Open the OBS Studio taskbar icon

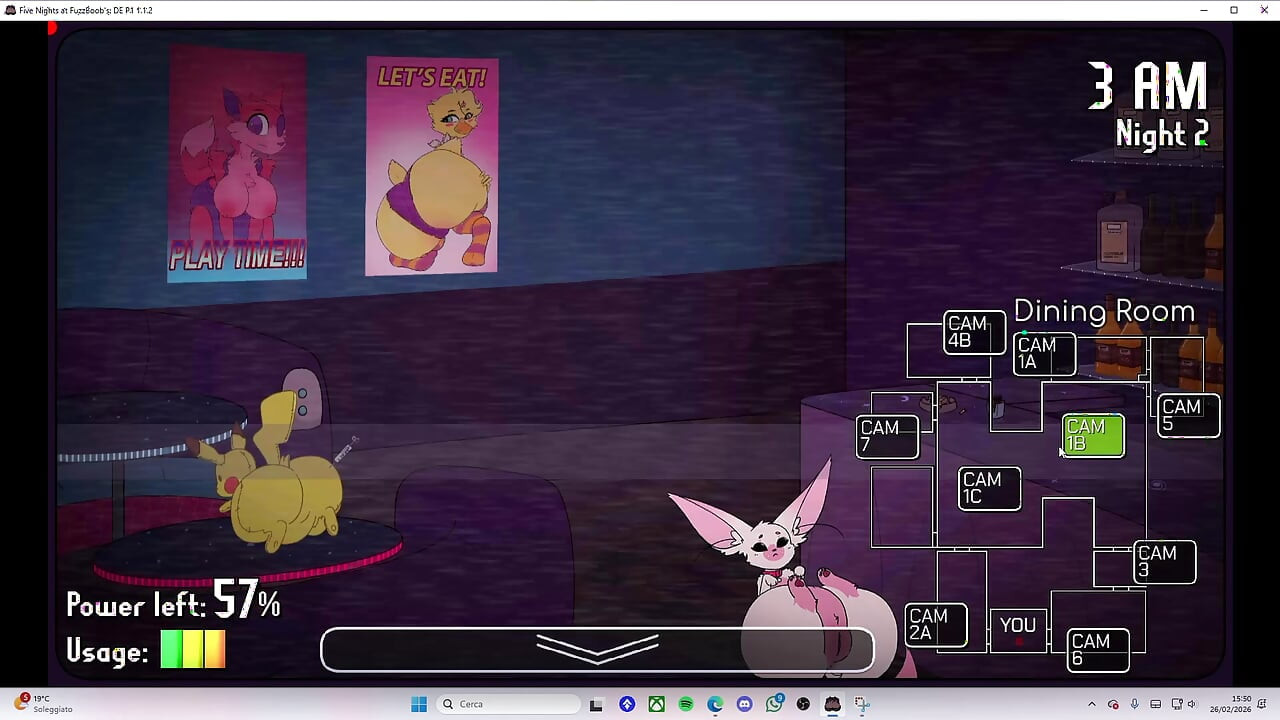point(803,704)
